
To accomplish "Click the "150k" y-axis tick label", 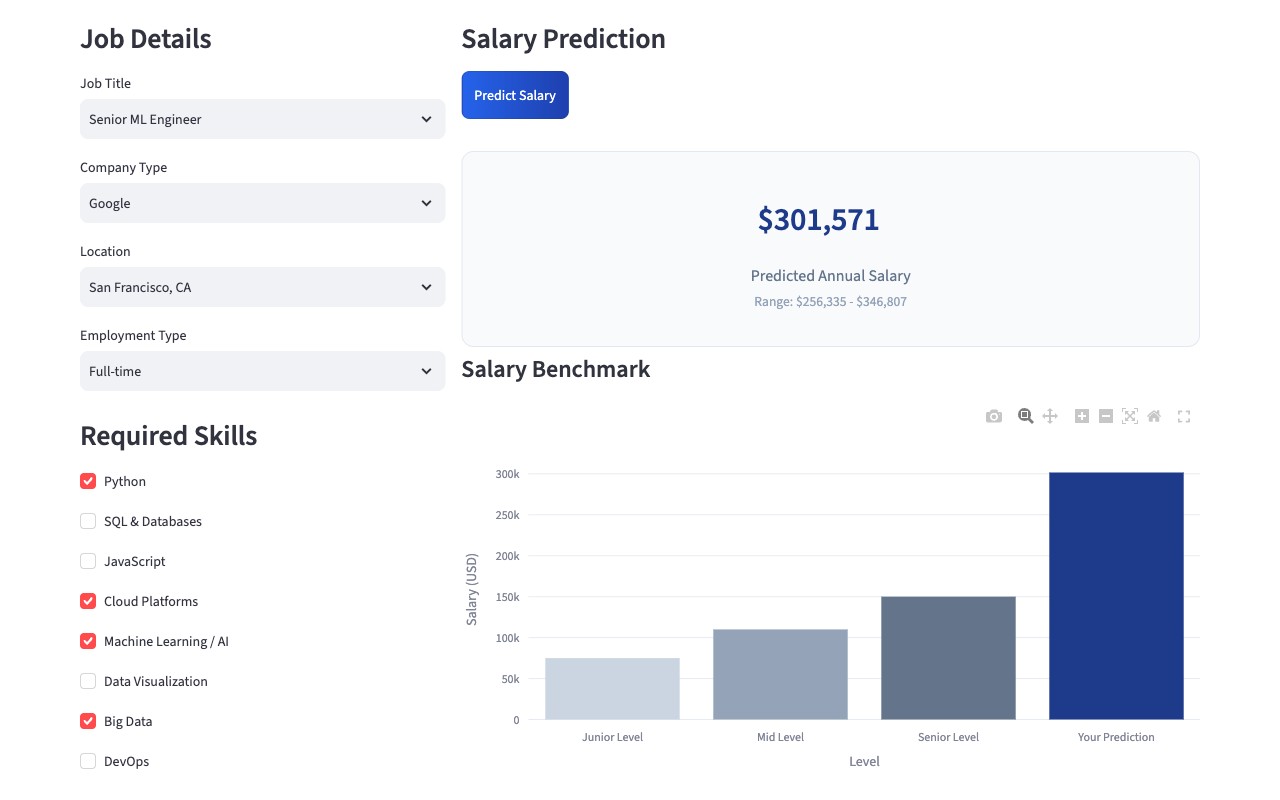I will click(507, 597).
